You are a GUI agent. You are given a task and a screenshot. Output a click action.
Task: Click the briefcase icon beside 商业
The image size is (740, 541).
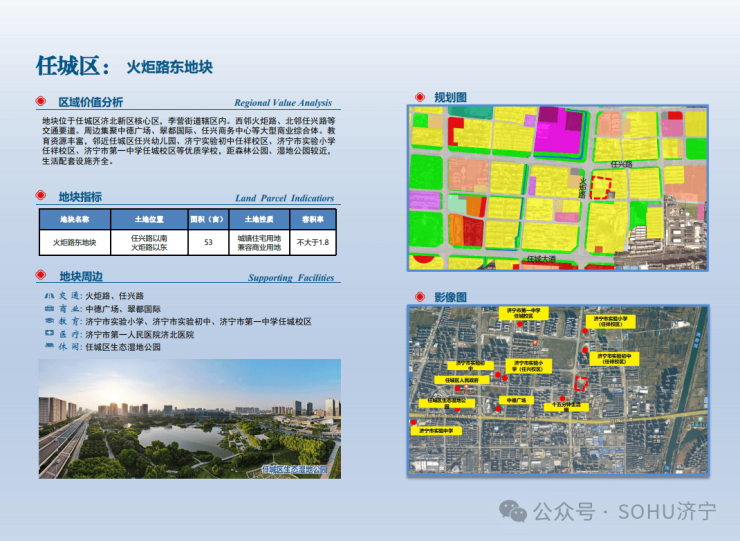(49, 309)
